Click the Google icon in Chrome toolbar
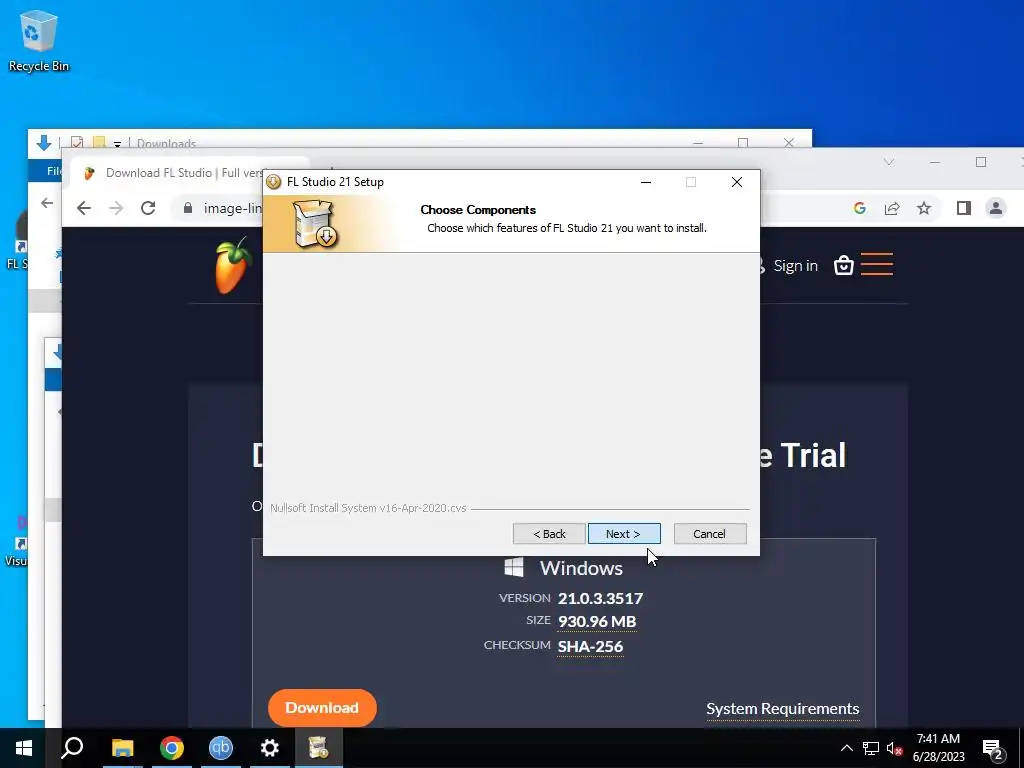This screenshot has height=768, width=1024. pos(859,208)
